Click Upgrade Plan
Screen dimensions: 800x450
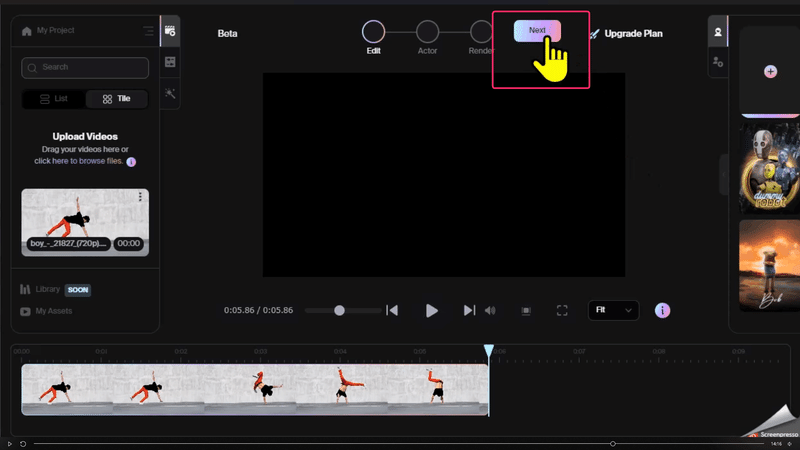pos(626,34)
